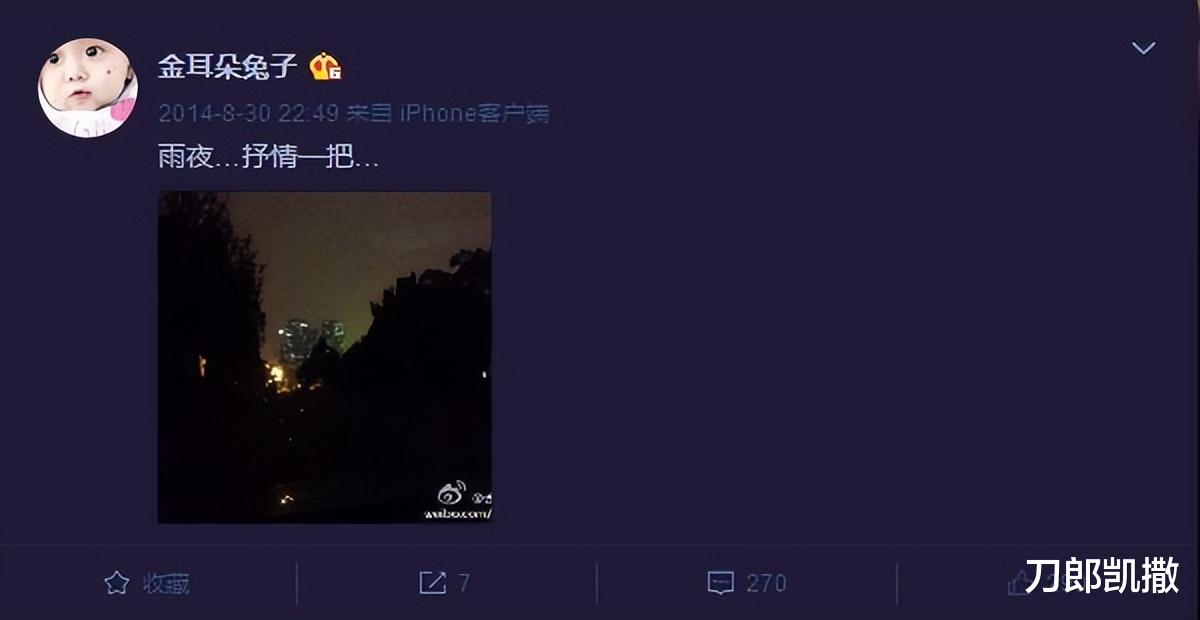Click the comment speech-bubble icon
Image resolution: width=1200 pixels, height=620 pixels.
point(720,583)
